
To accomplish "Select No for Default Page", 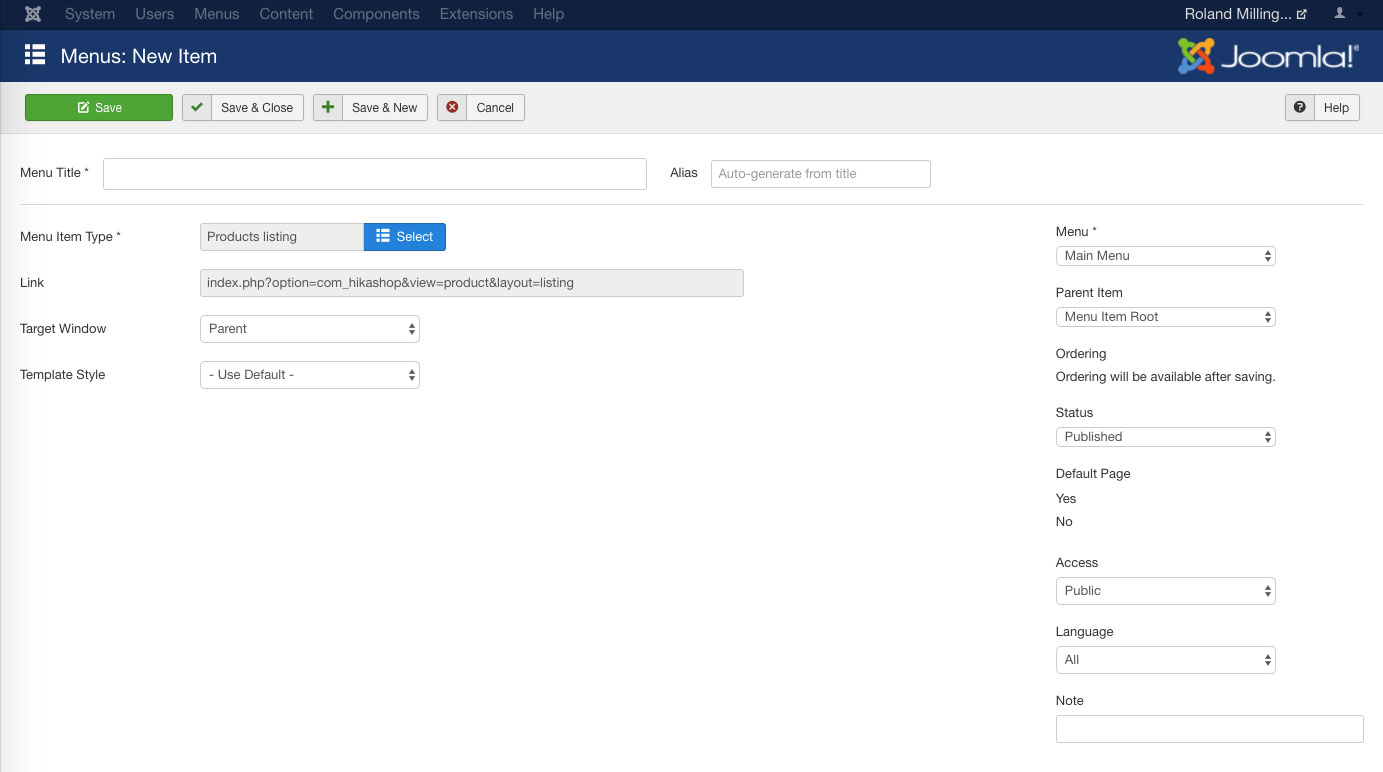I will point(1064,521).
